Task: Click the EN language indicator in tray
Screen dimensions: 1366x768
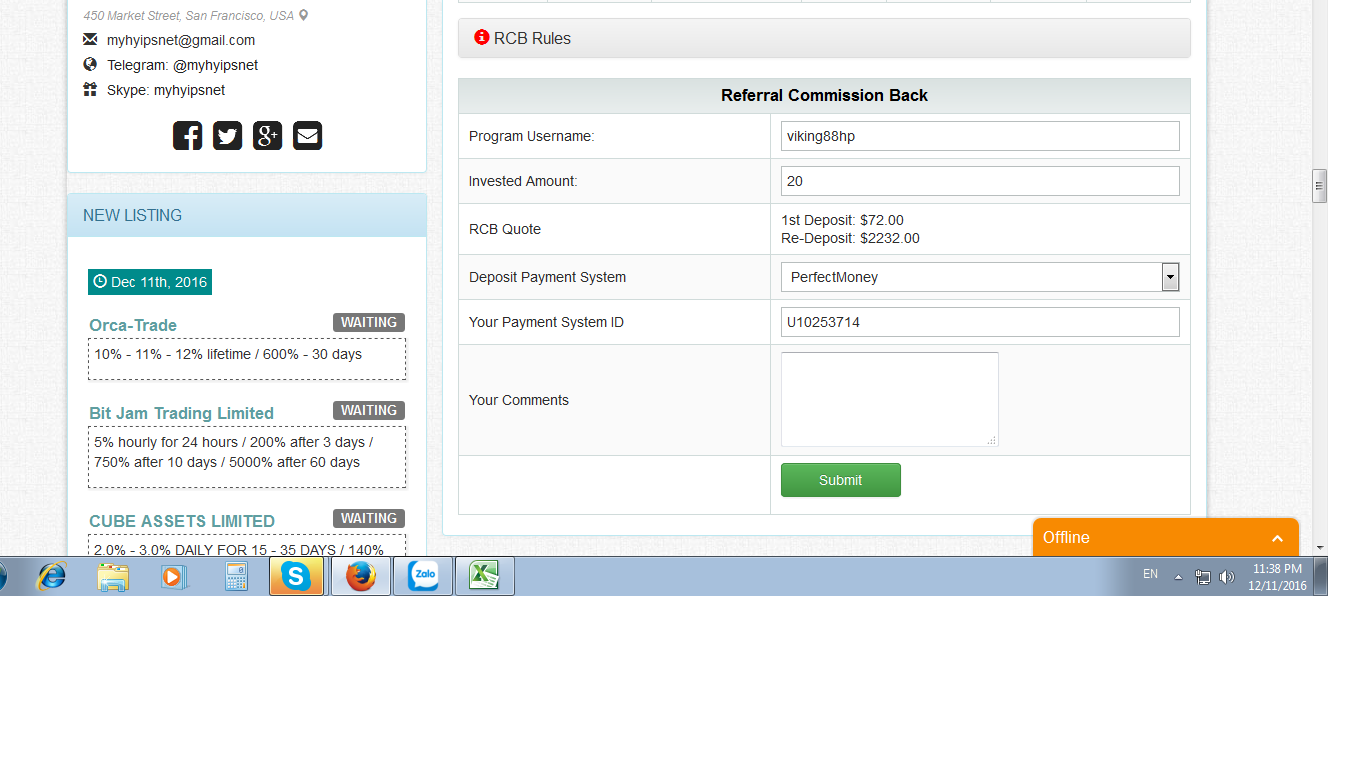Action: 1150,574
